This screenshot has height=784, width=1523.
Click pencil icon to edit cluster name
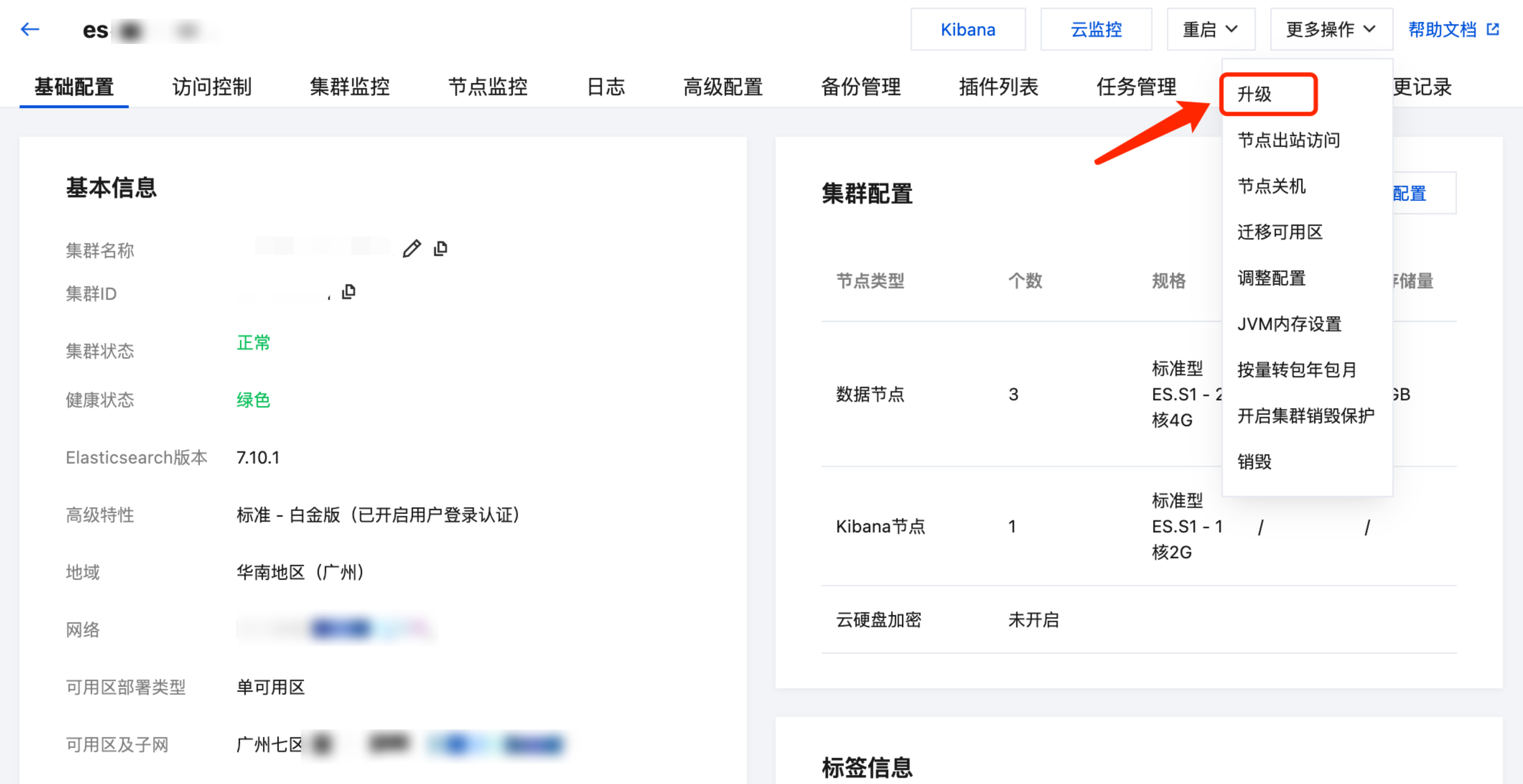point(412,249)
